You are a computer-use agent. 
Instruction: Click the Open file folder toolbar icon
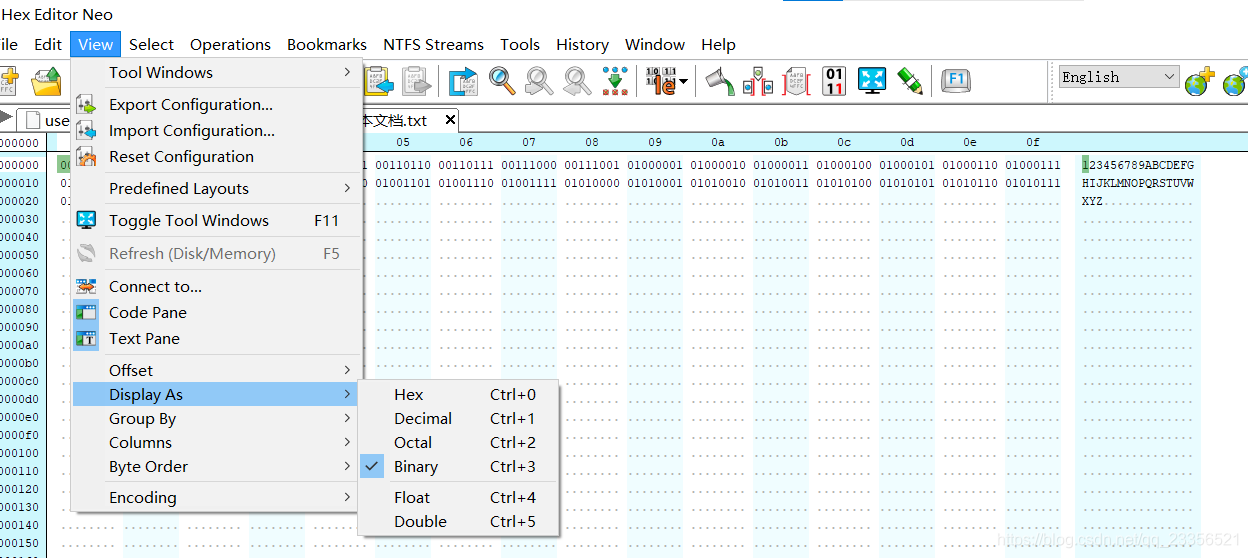coord(47,80)
